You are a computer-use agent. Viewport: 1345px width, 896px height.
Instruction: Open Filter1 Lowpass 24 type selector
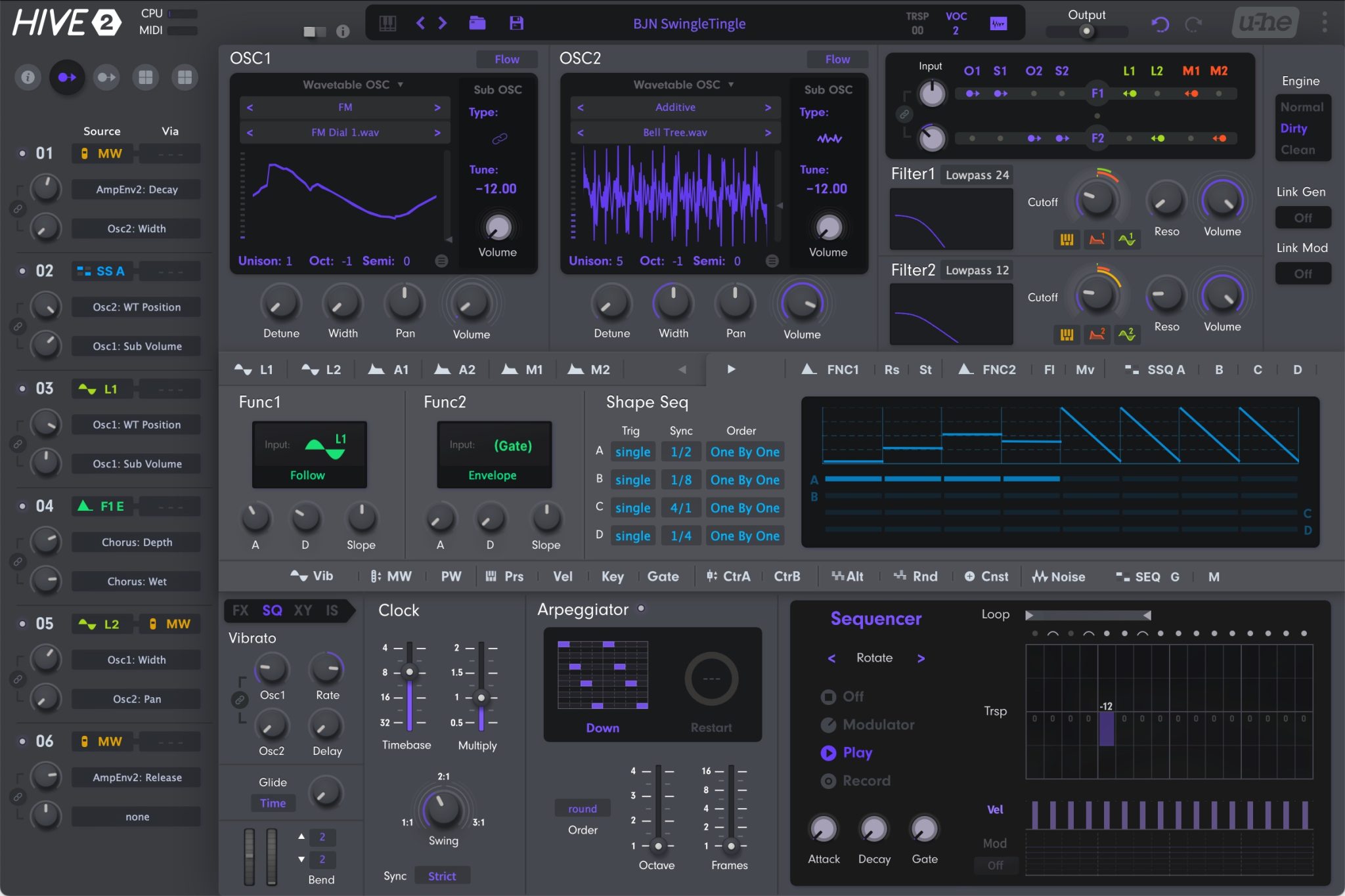(977, 175)
